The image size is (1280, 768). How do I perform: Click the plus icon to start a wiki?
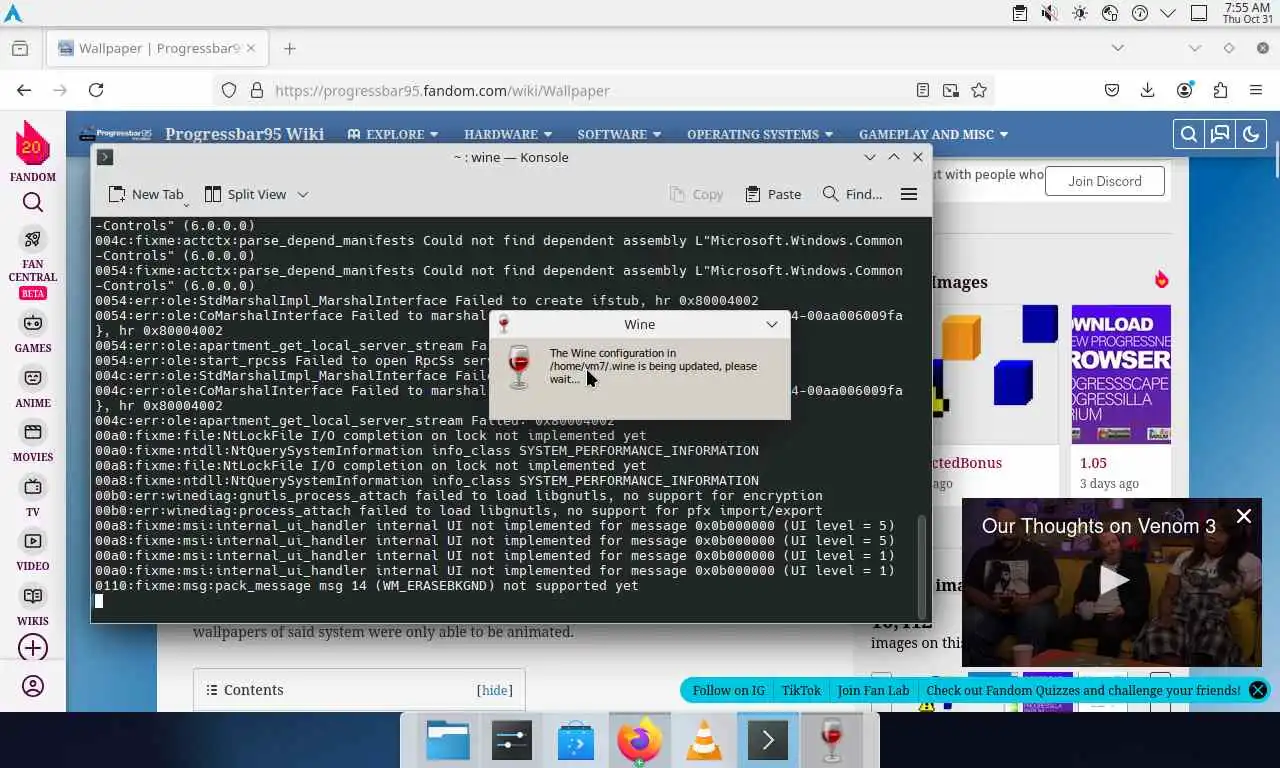(x=33, y=648)
